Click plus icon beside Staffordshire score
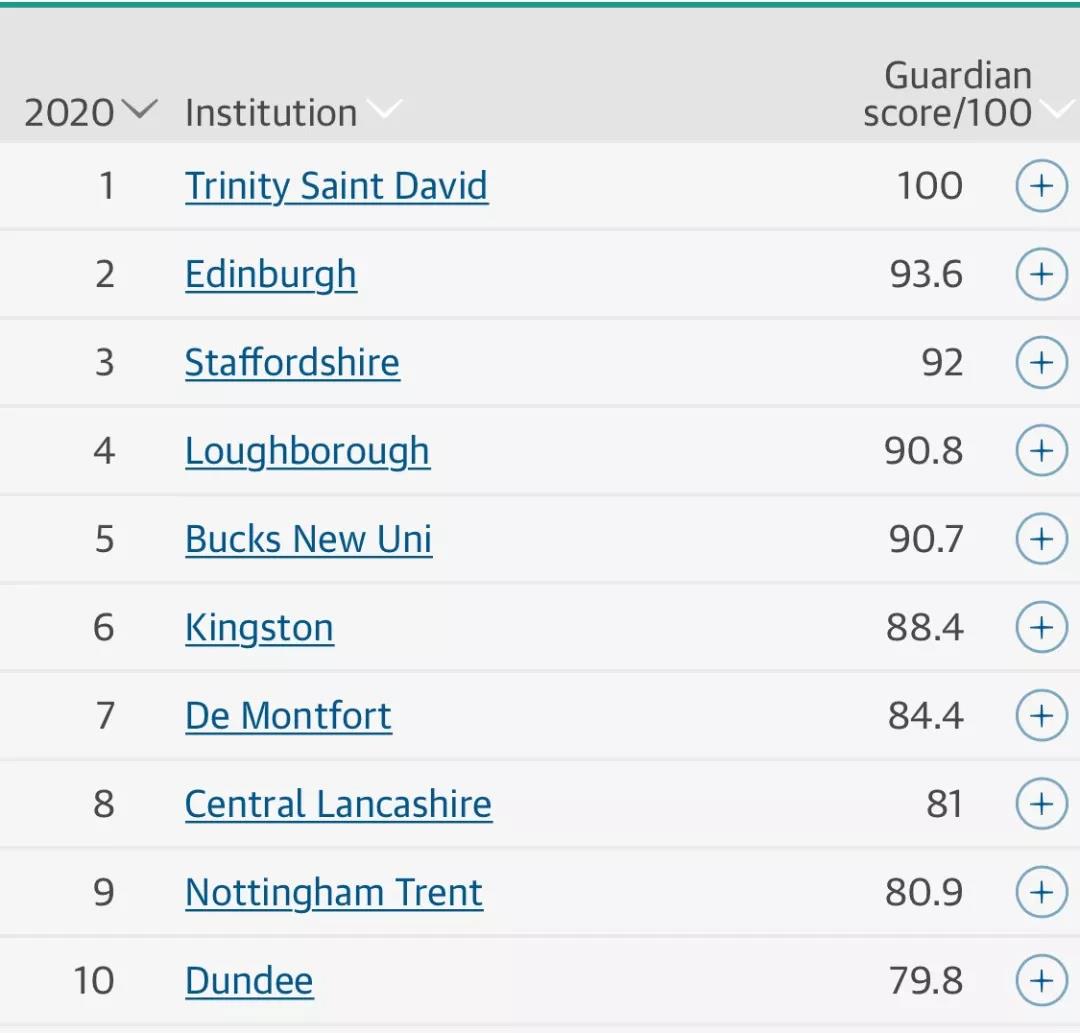 tap(1041, 362)
